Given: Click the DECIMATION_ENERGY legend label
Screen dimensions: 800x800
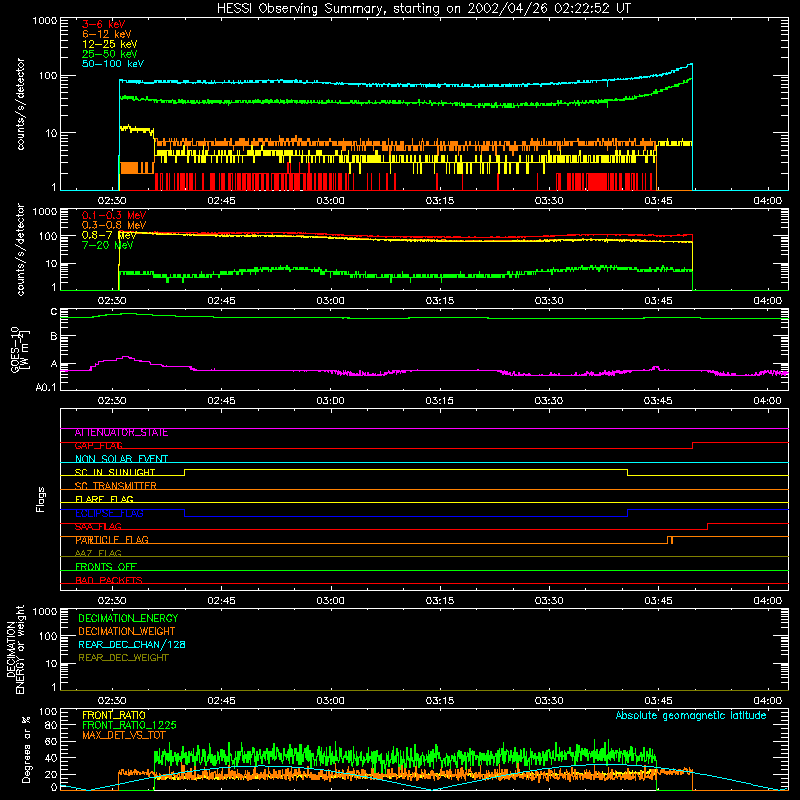Looking at the screenshot, I should [128, 618].
